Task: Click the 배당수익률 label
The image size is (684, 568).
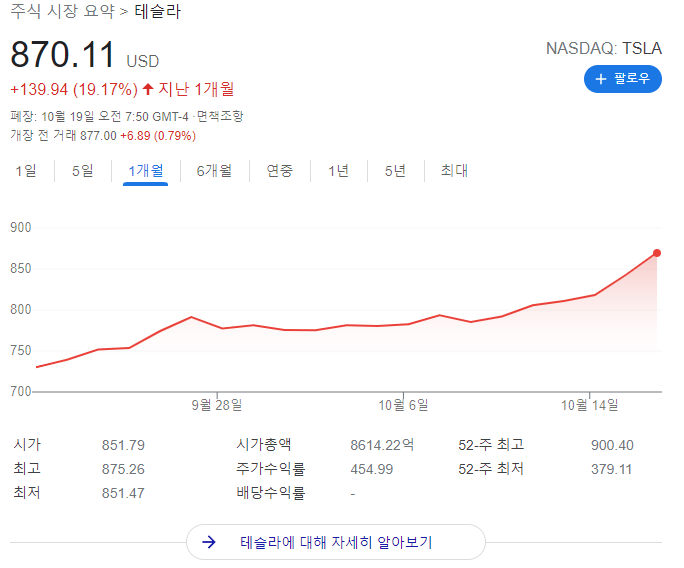Action: coord(271,493)
